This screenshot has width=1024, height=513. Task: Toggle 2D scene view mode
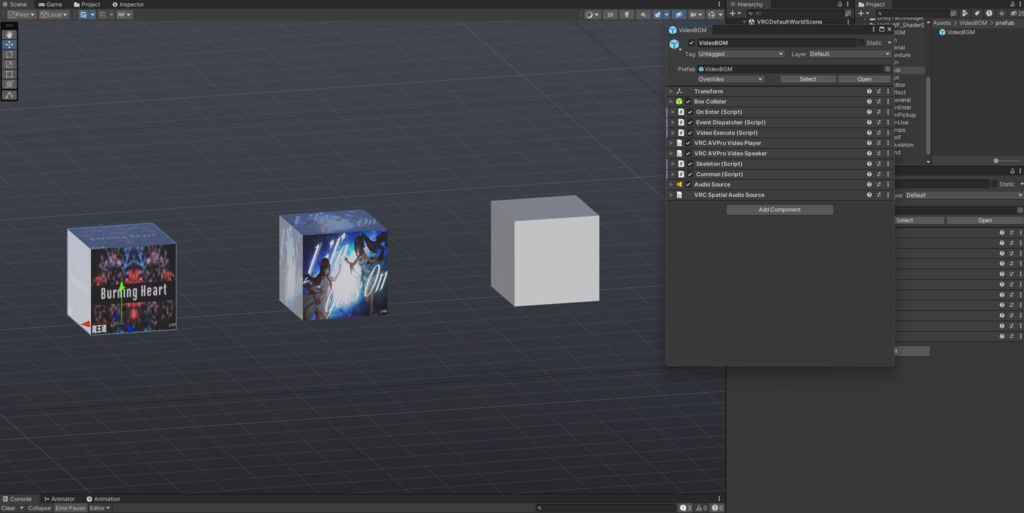tap(610, 14)
